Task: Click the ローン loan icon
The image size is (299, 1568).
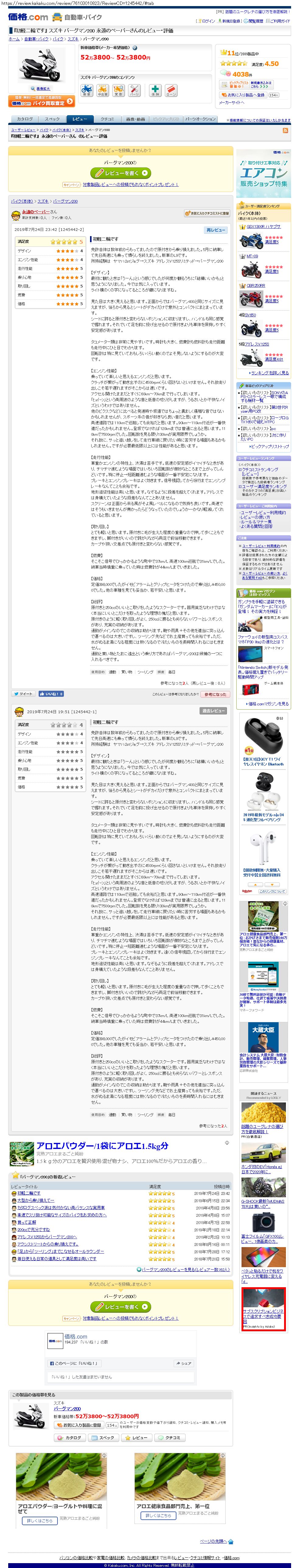Action: click(x=171, y=91)
